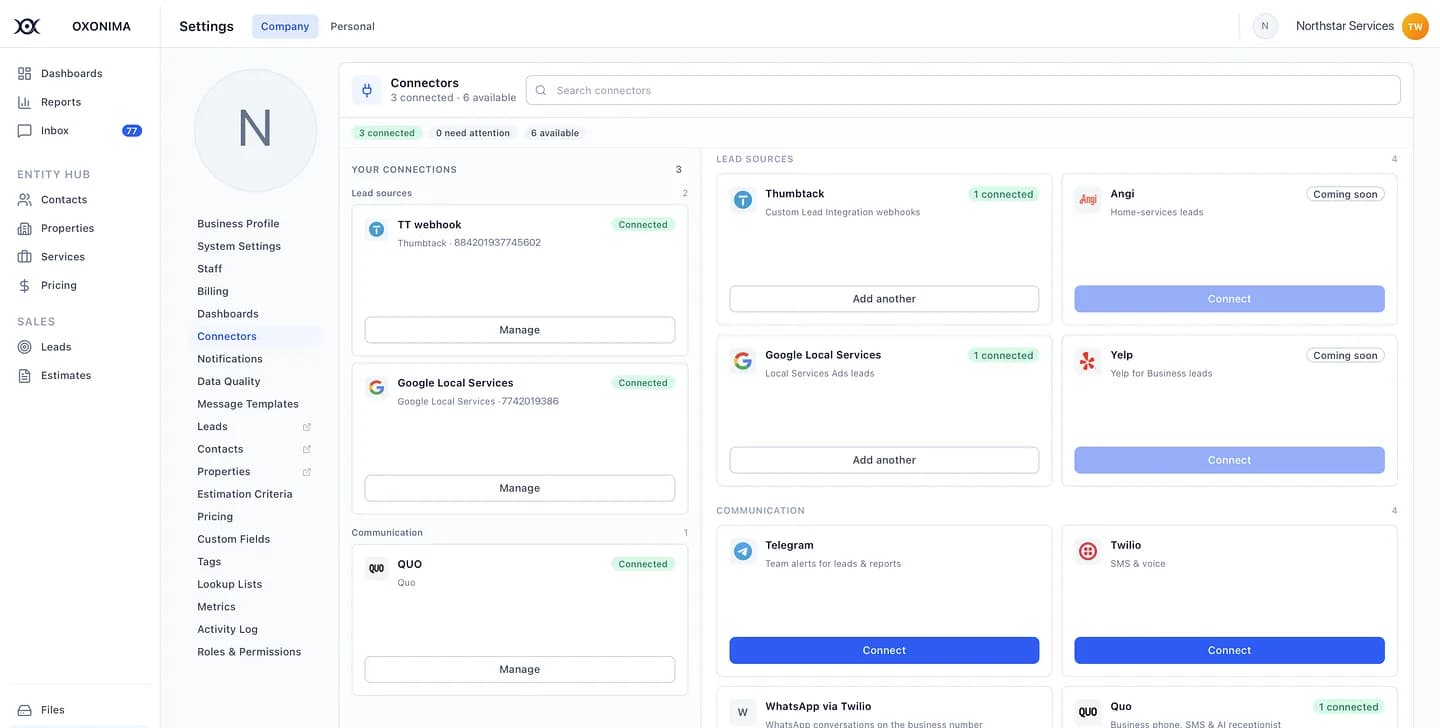Filter by 0 need attention chip
Screen dimensions: 1440x728
point(473,133)
